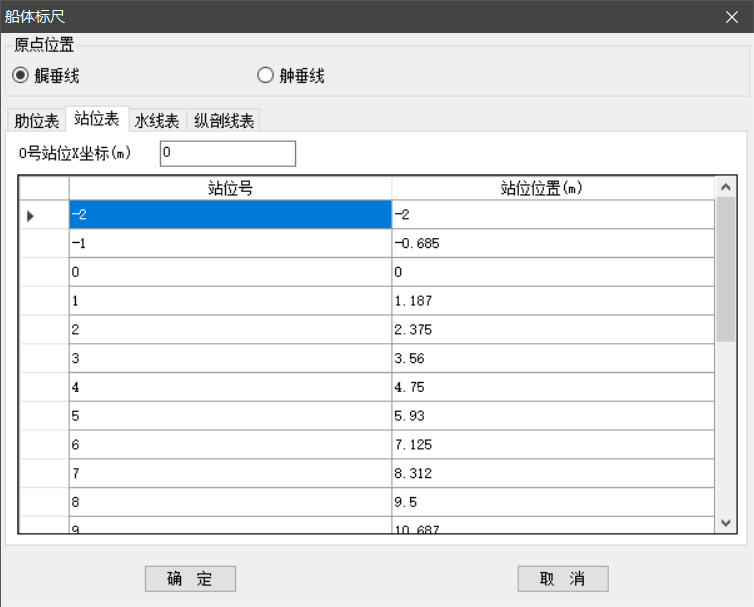Viewport: 754px width, 607px height.
Task: Click the table scrollbar down arrow
Action: (726, 523)
